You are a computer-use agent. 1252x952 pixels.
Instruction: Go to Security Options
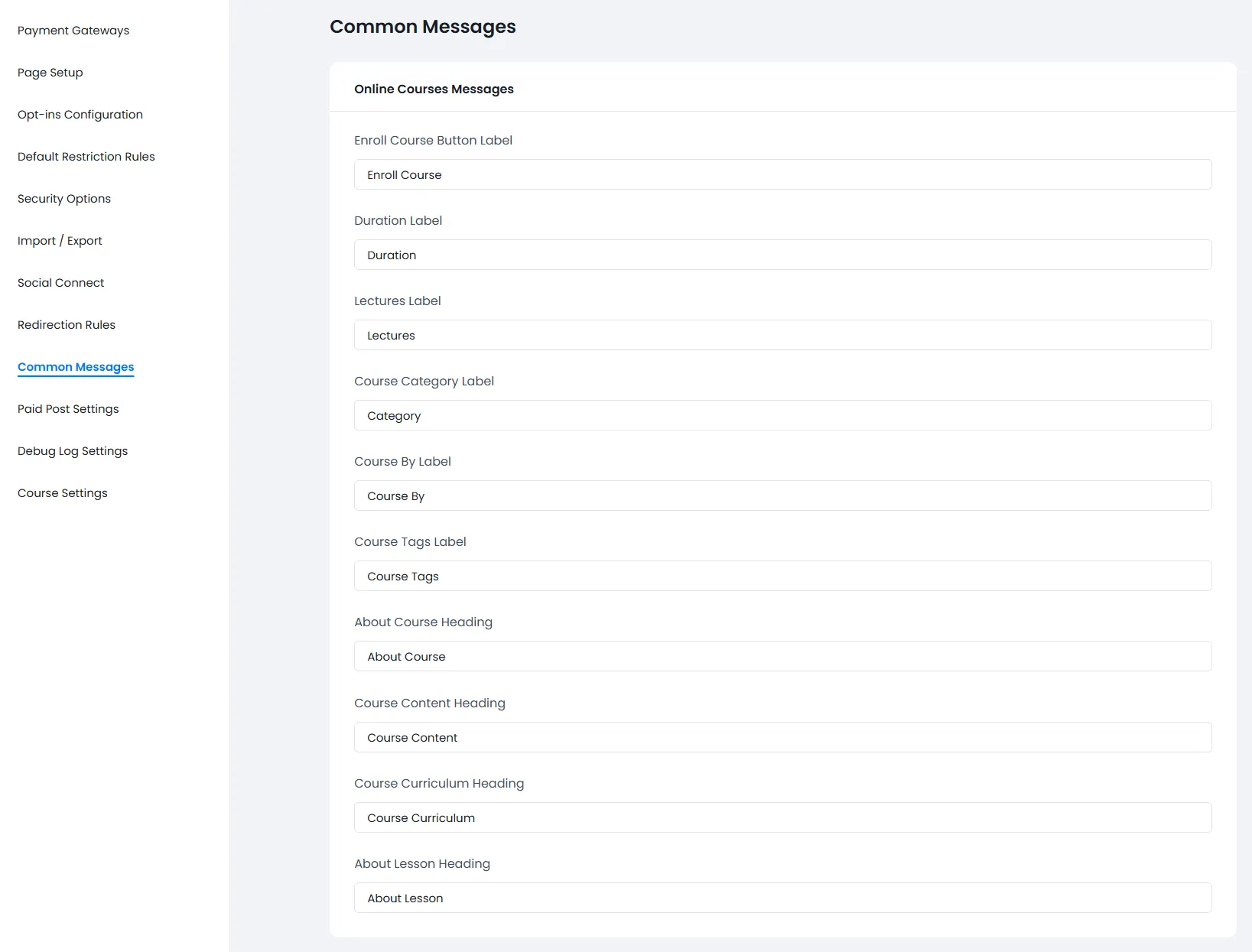63,198
